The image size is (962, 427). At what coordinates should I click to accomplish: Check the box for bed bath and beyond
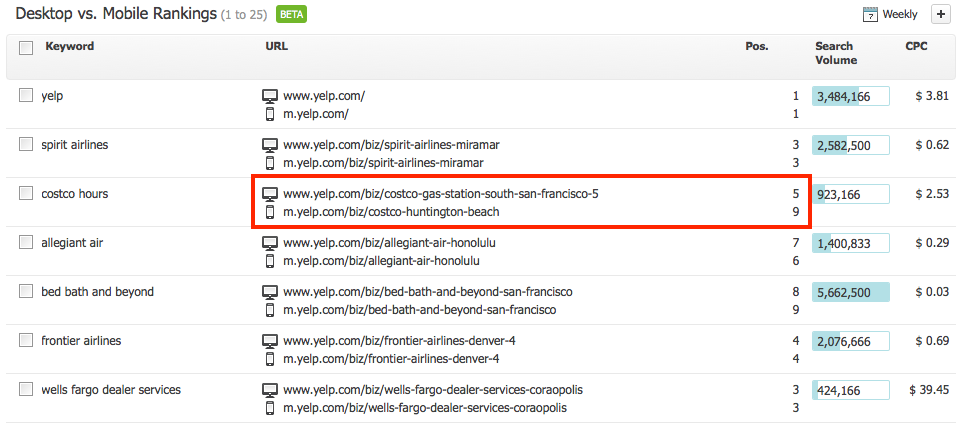point(26,291)
